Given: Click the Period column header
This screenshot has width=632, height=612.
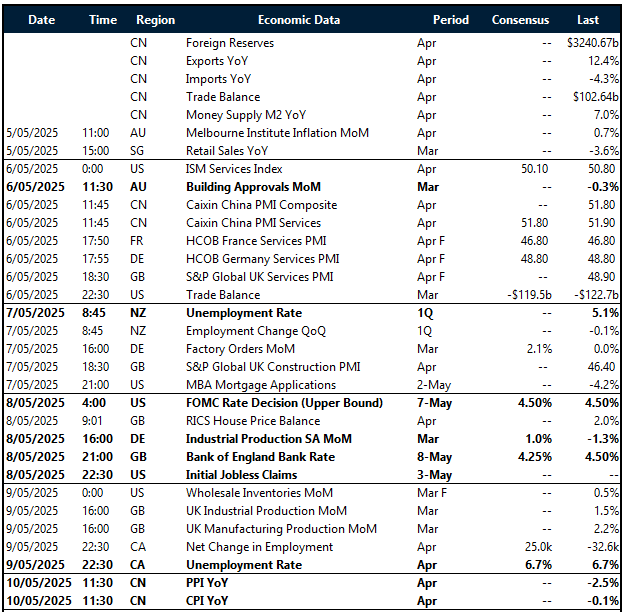Looking at the screenshot, I should pyautogui.click(x=451, y=20).
